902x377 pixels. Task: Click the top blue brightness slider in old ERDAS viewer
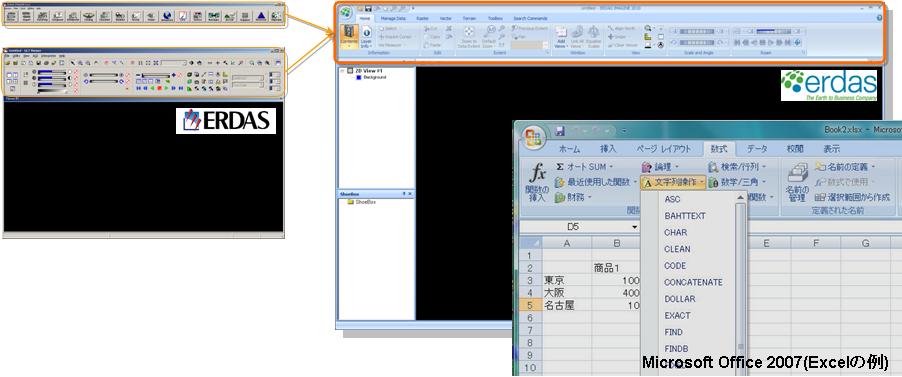click(52, 73)
